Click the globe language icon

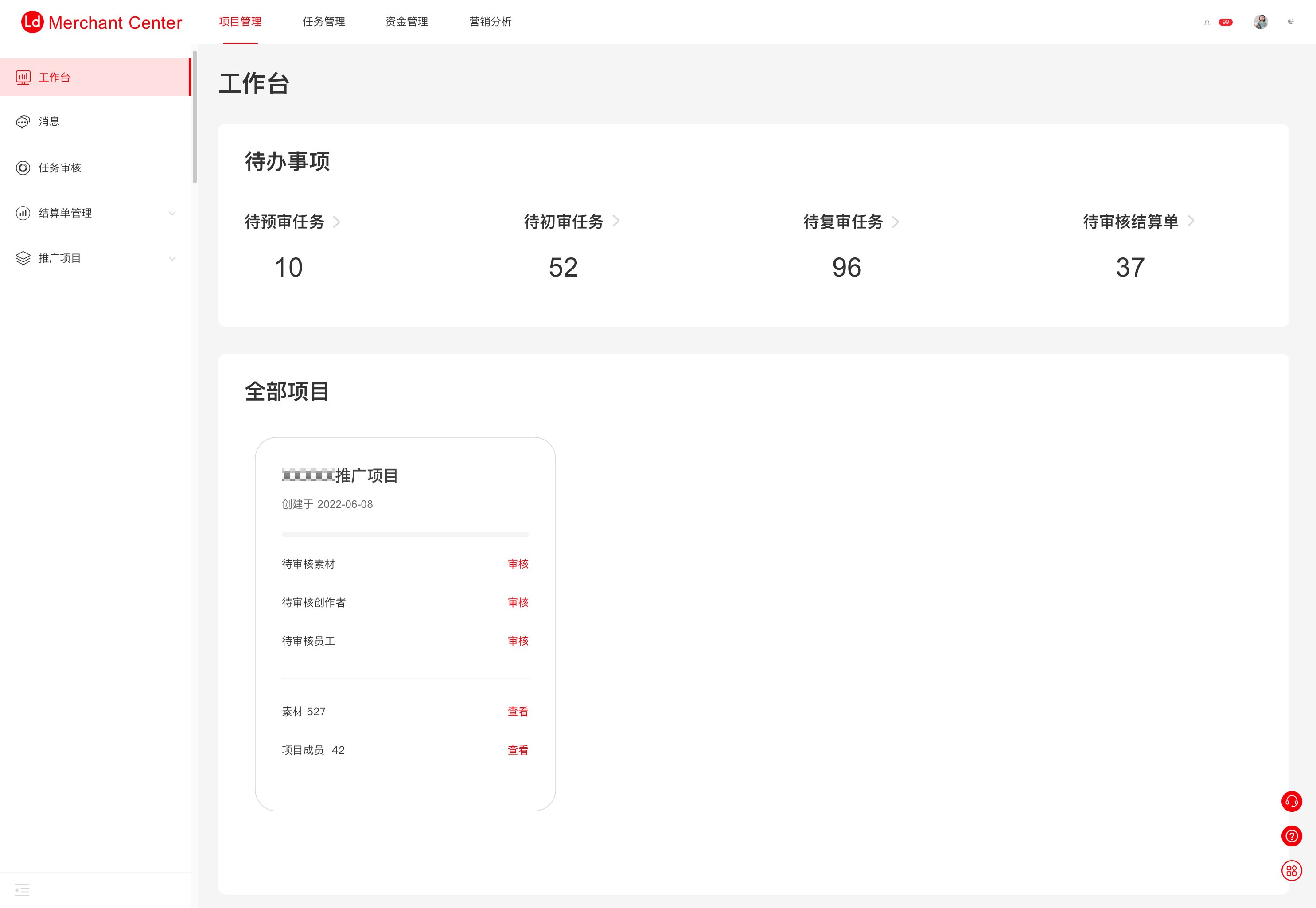click(1290, 22)
